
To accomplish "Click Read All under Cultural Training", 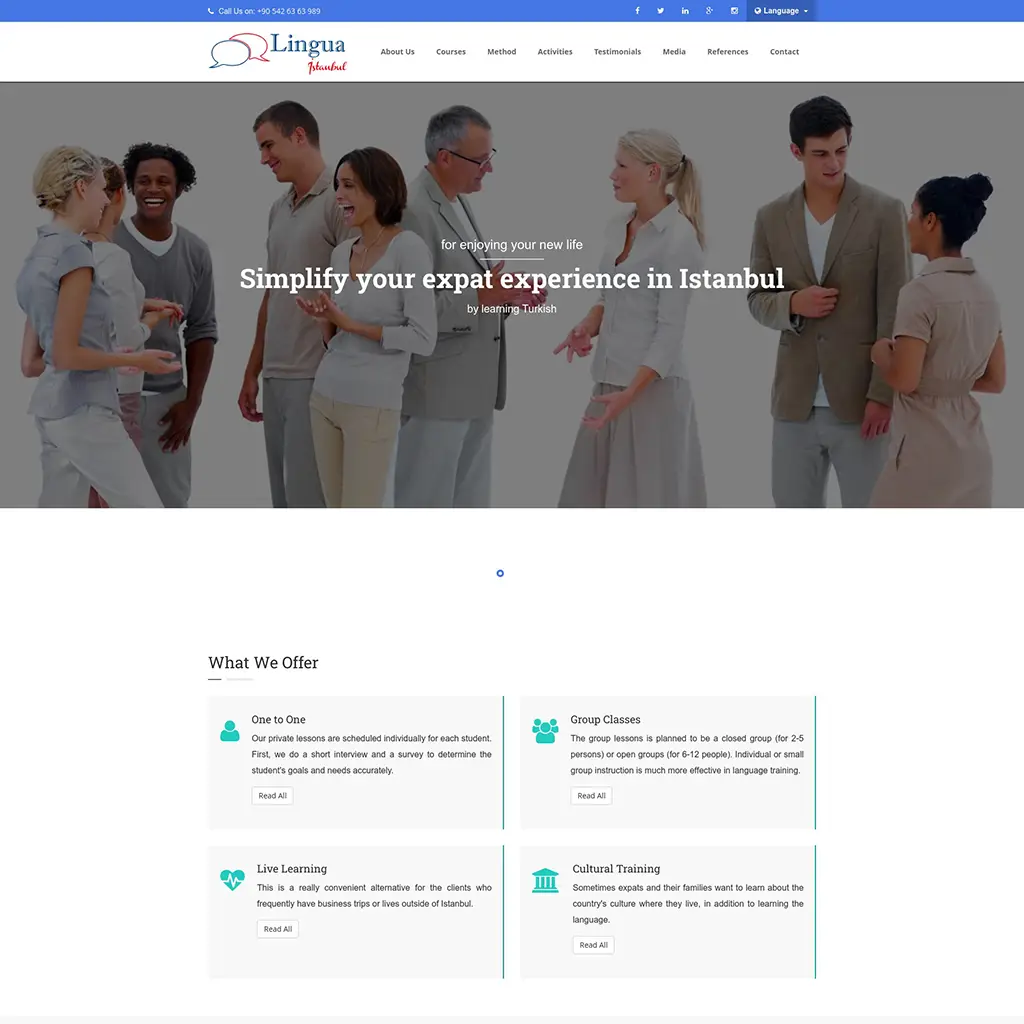I will 593,945.
